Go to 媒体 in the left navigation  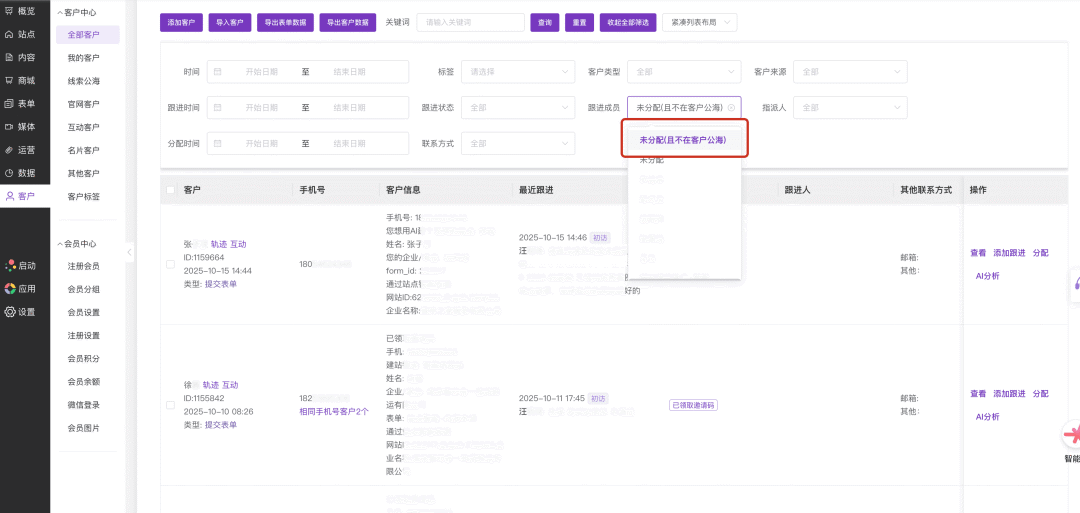24,127
